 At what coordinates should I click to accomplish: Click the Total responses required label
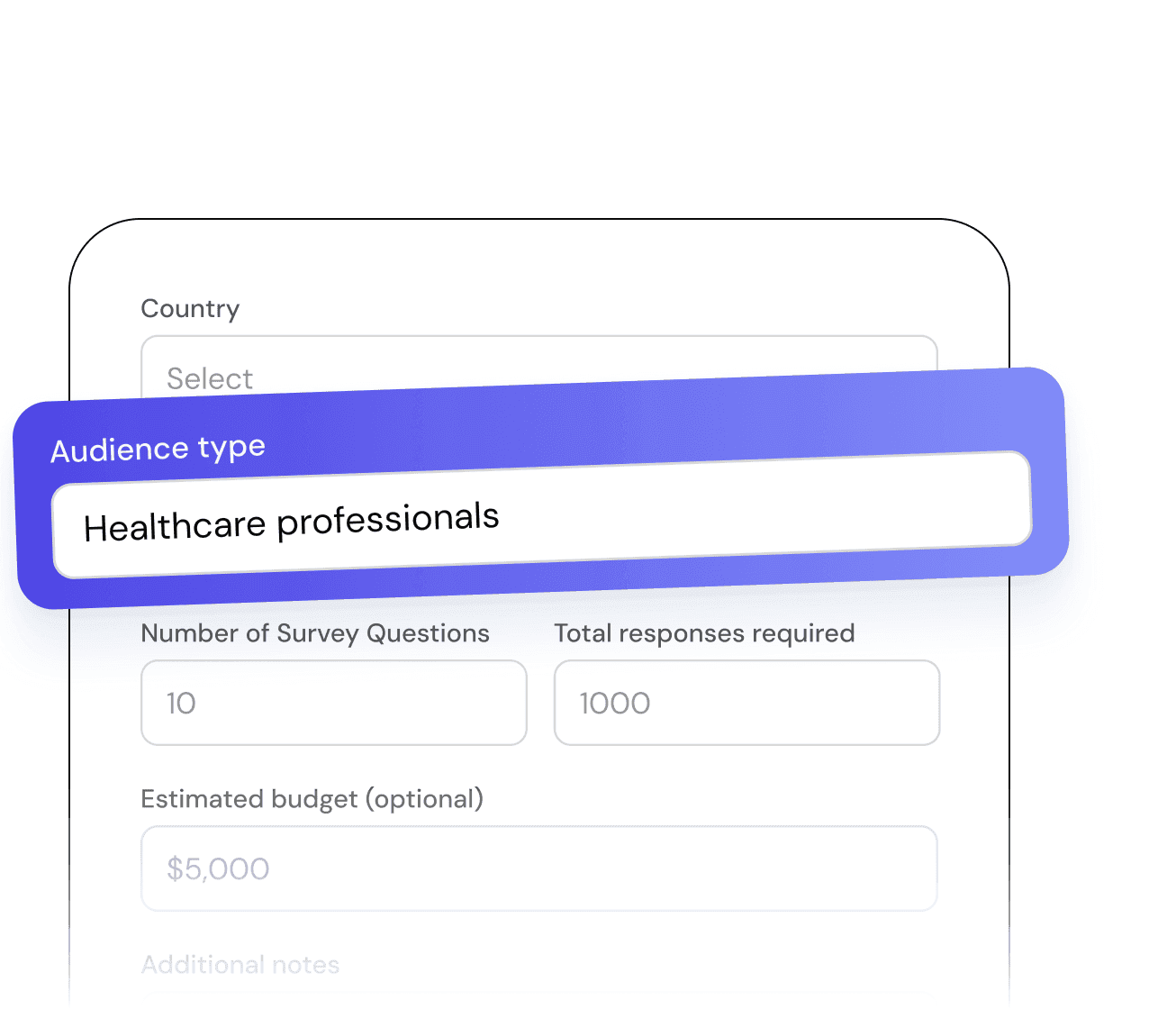tap(704, 633)
